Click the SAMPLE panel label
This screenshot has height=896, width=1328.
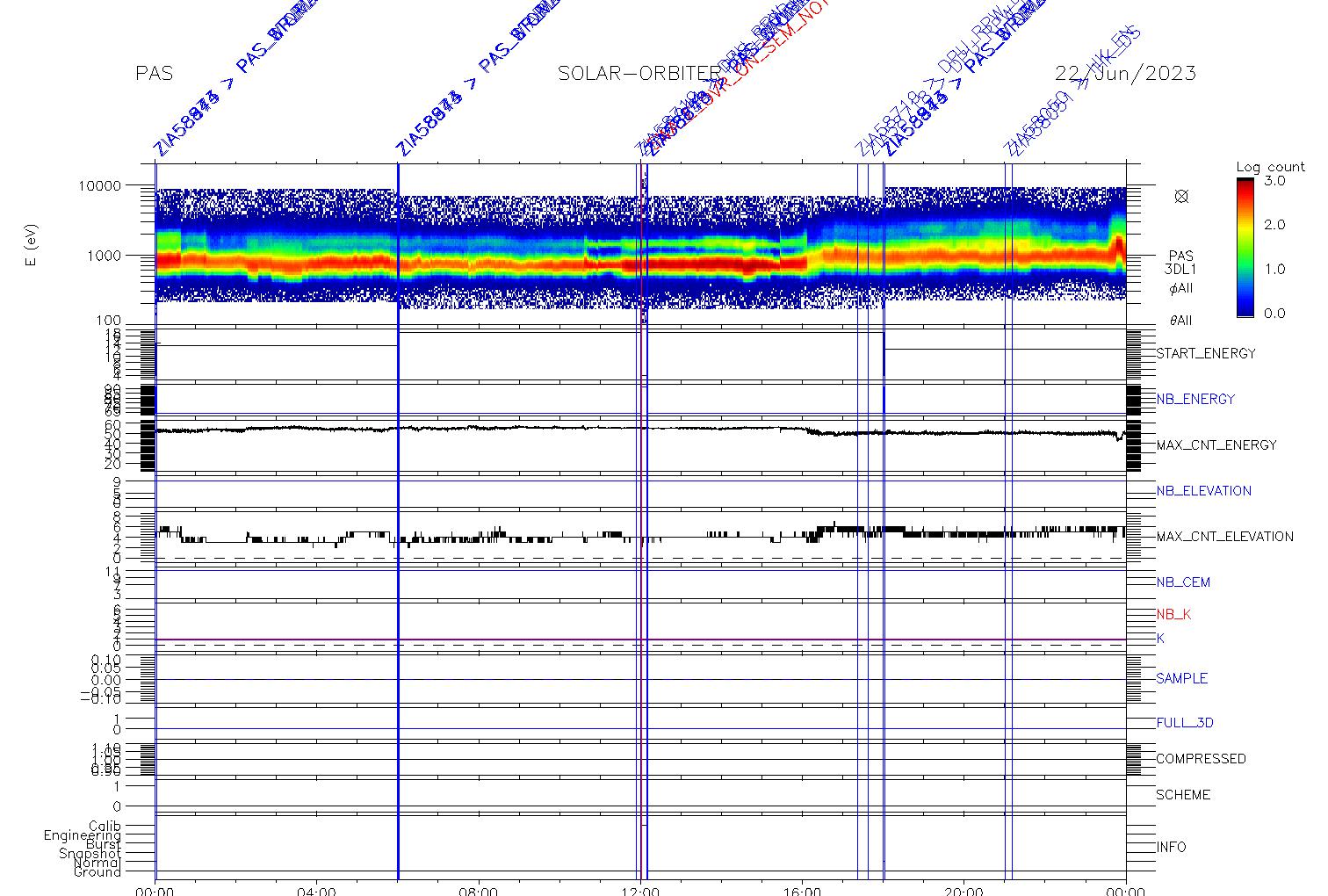(x=1182, y=679)
